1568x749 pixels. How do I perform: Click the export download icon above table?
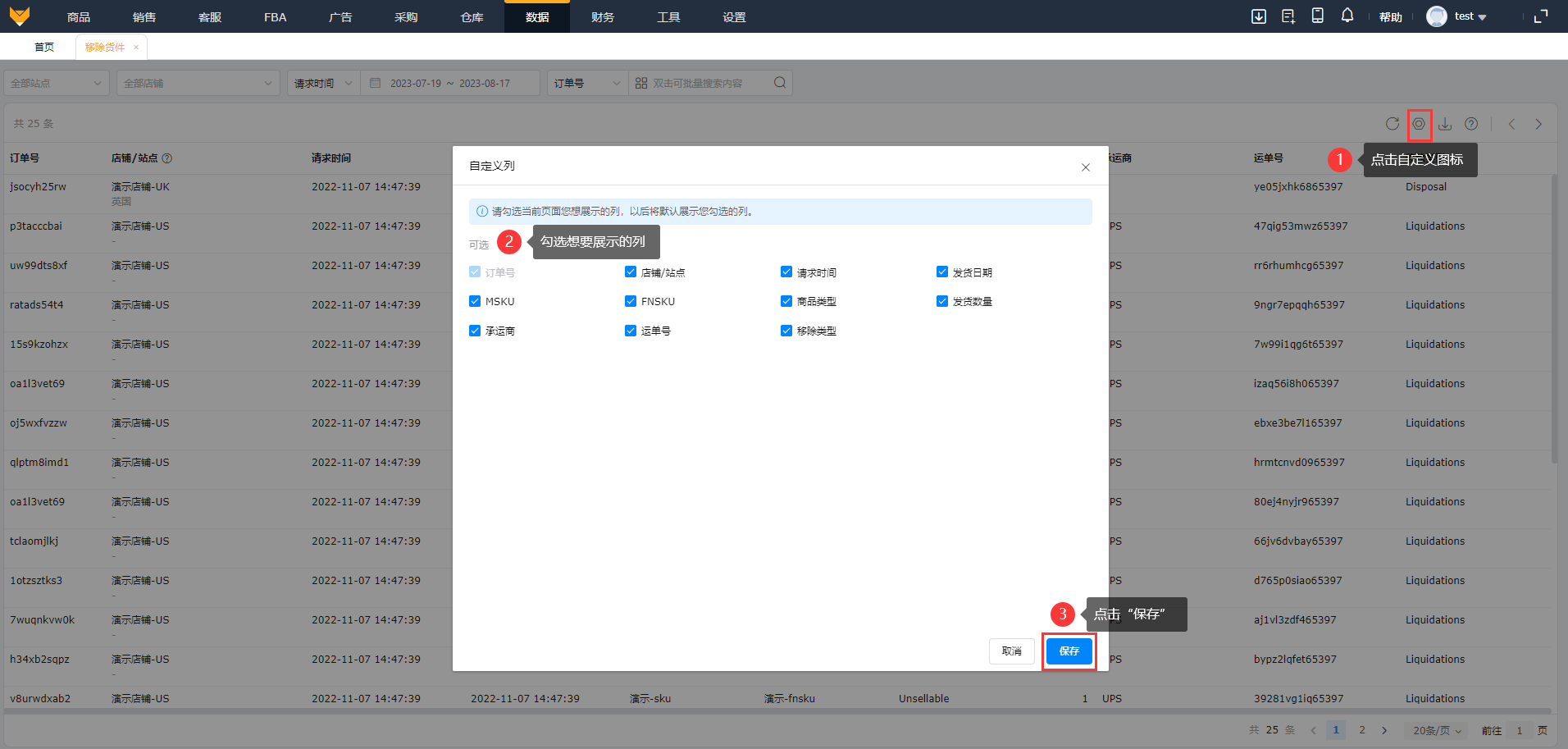(1445, 124)
